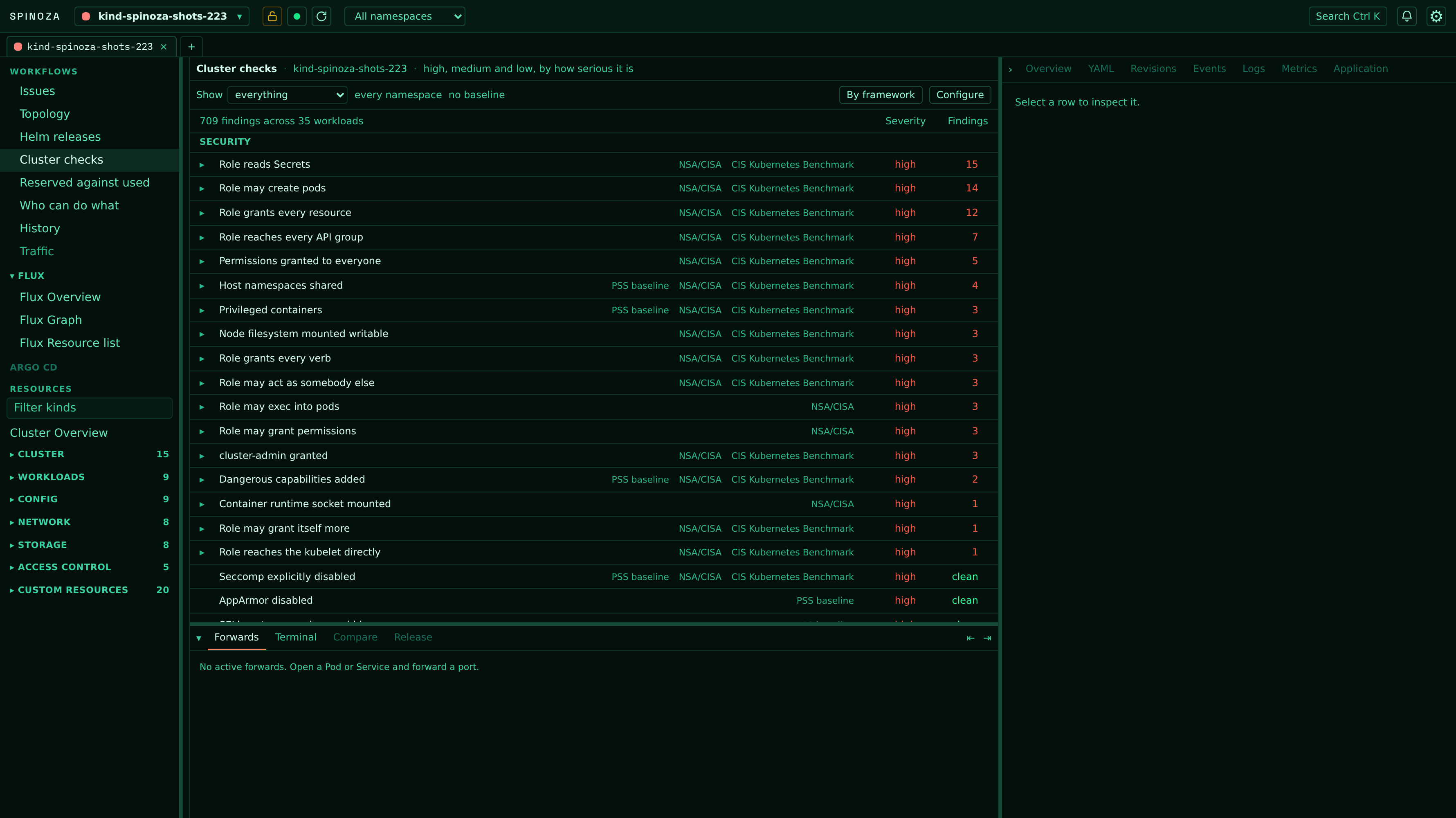Add a new cluster tab with plus
1456x818 pixels.
(x=191, y=47)
